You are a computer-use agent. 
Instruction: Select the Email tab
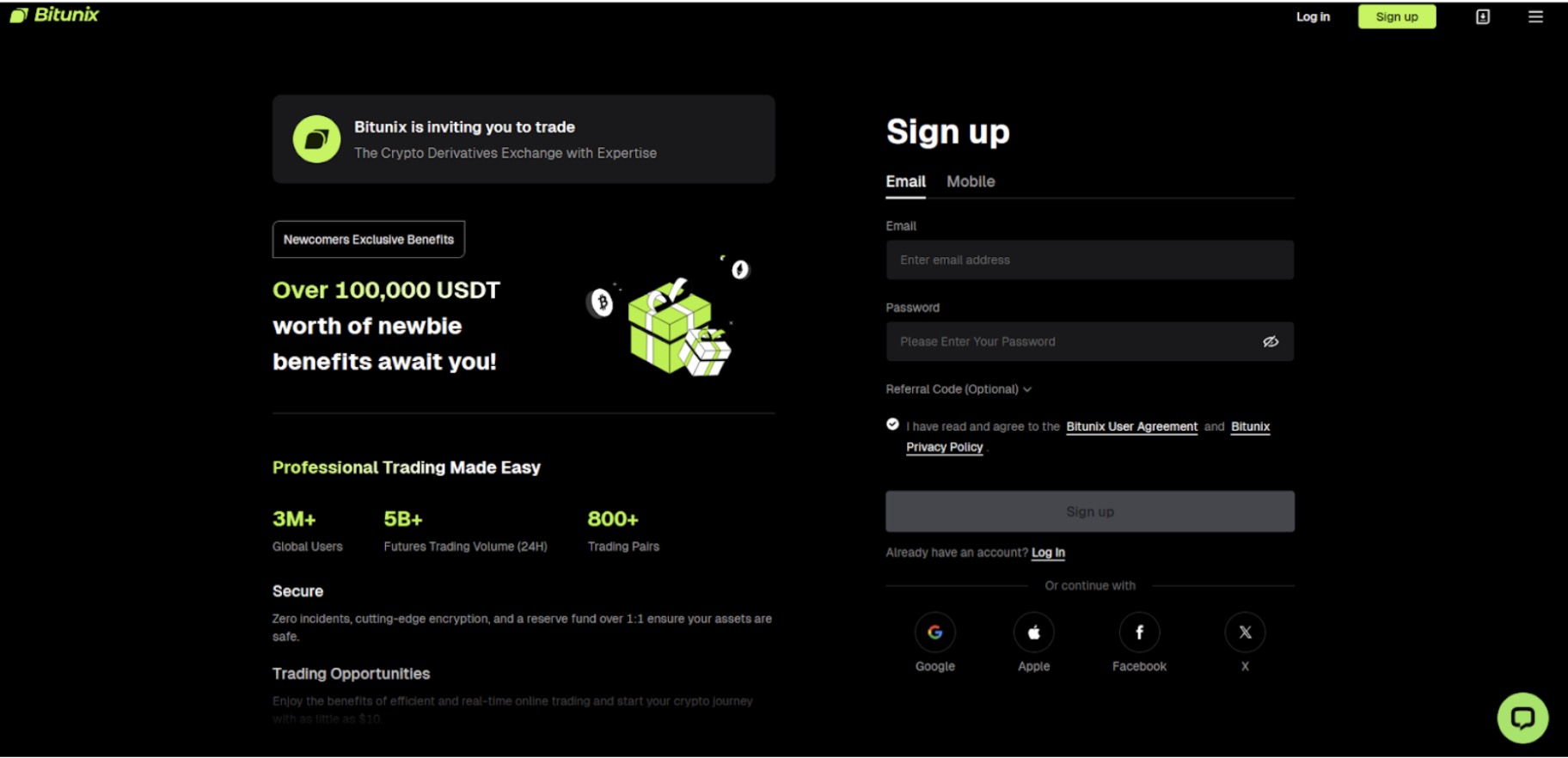click(905, 181)
